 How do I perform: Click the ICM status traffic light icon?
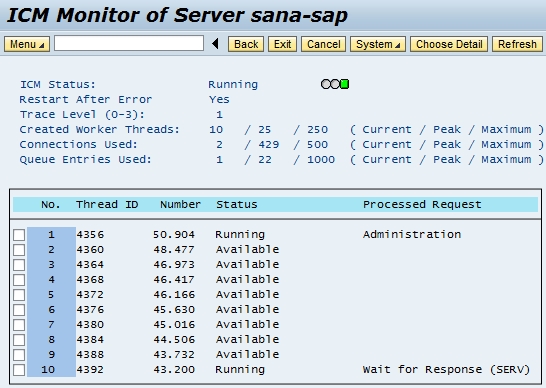pos(335,84)
